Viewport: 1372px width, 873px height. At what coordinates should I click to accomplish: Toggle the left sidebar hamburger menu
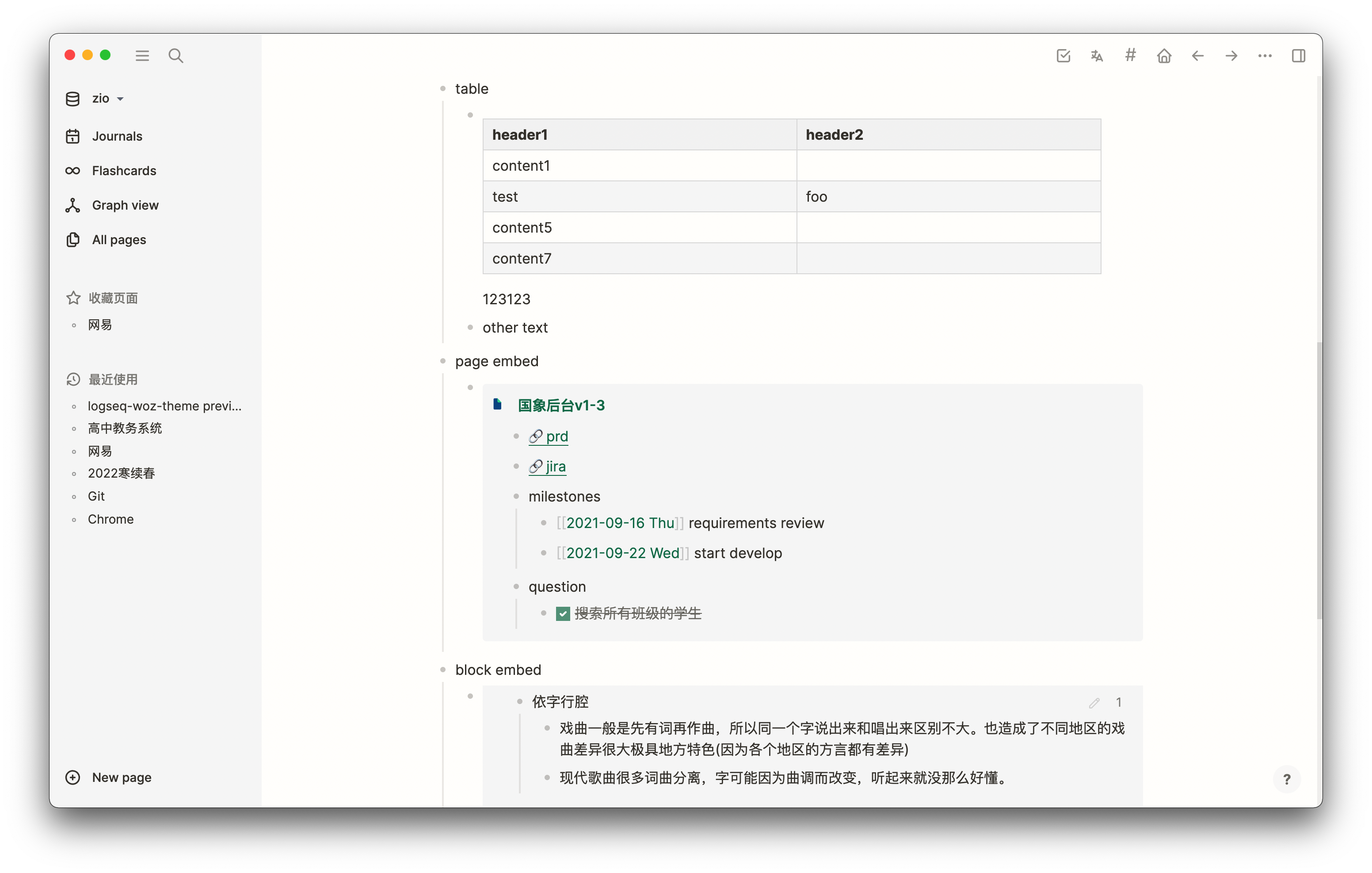coord(142,55)
